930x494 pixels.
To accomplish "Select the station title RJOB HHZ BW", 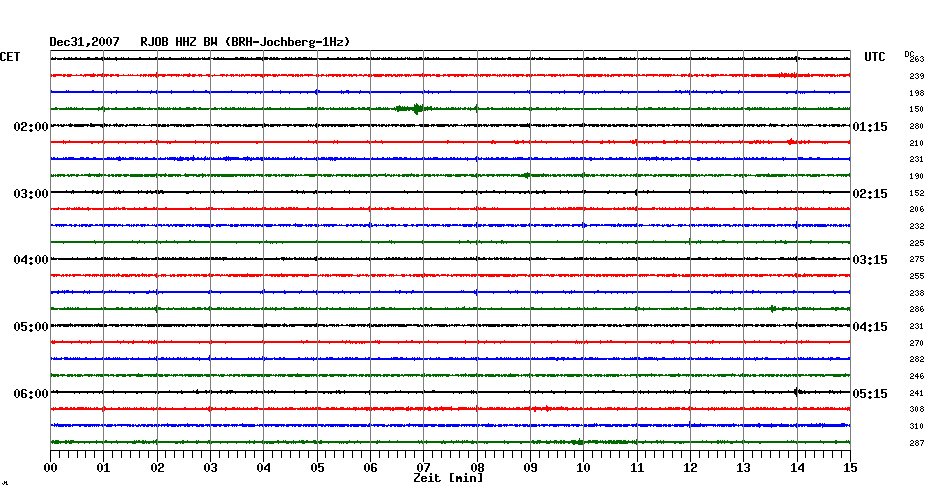I will 179,42.
